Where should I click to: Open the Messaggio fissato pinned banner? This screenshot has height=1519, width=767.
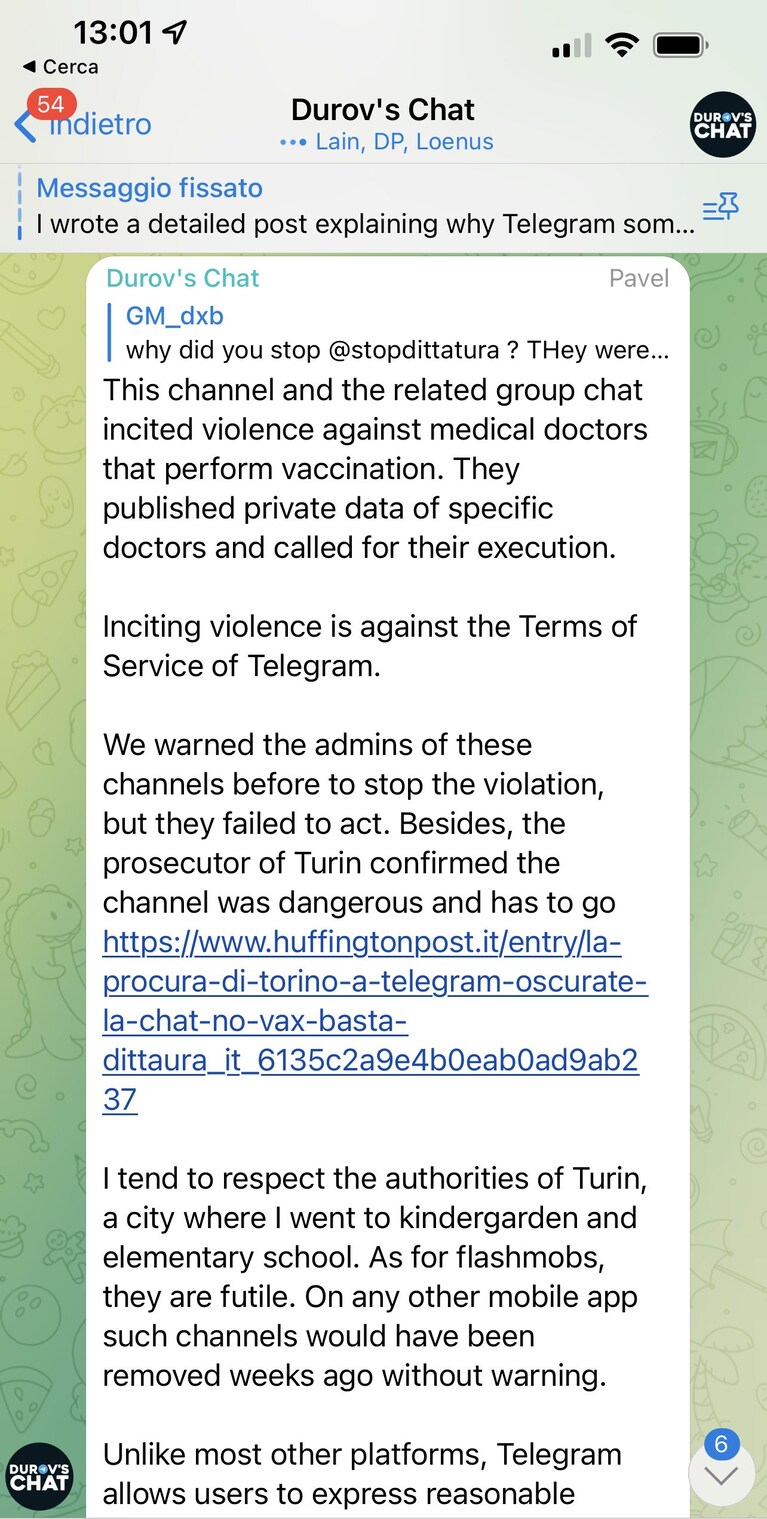[365, 207]
